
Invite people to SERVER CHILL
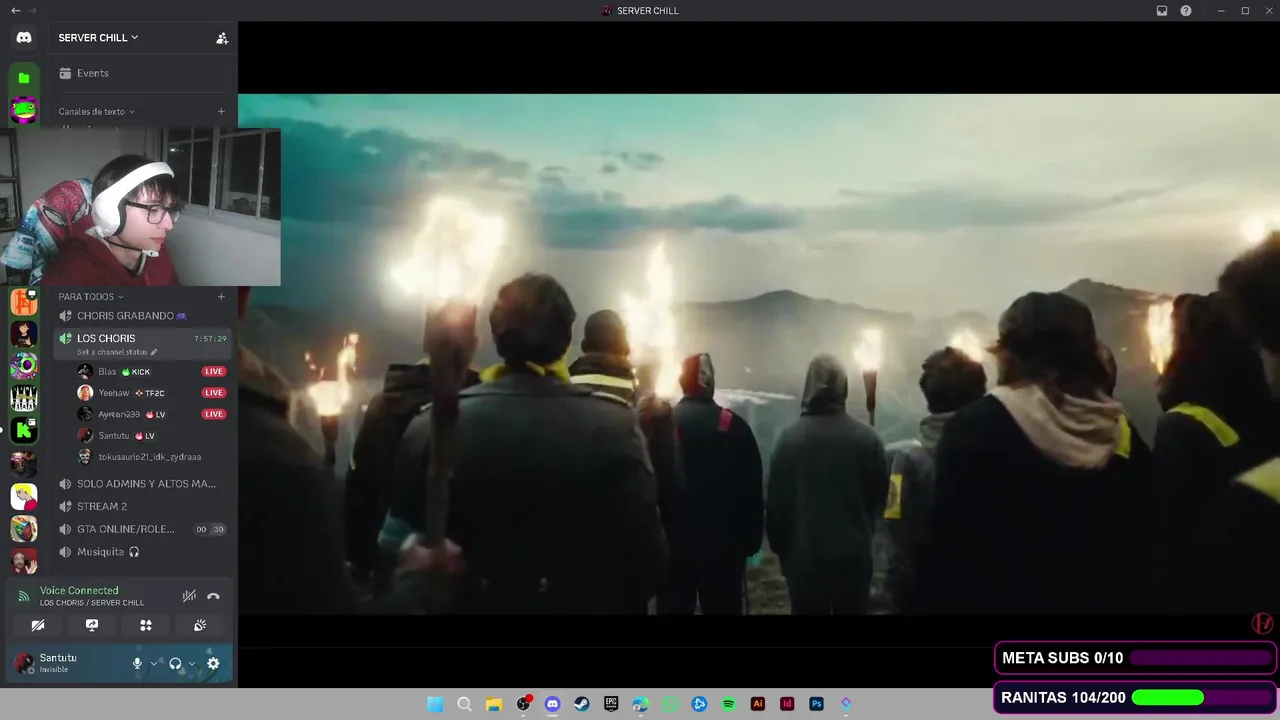tap(222, 38)
